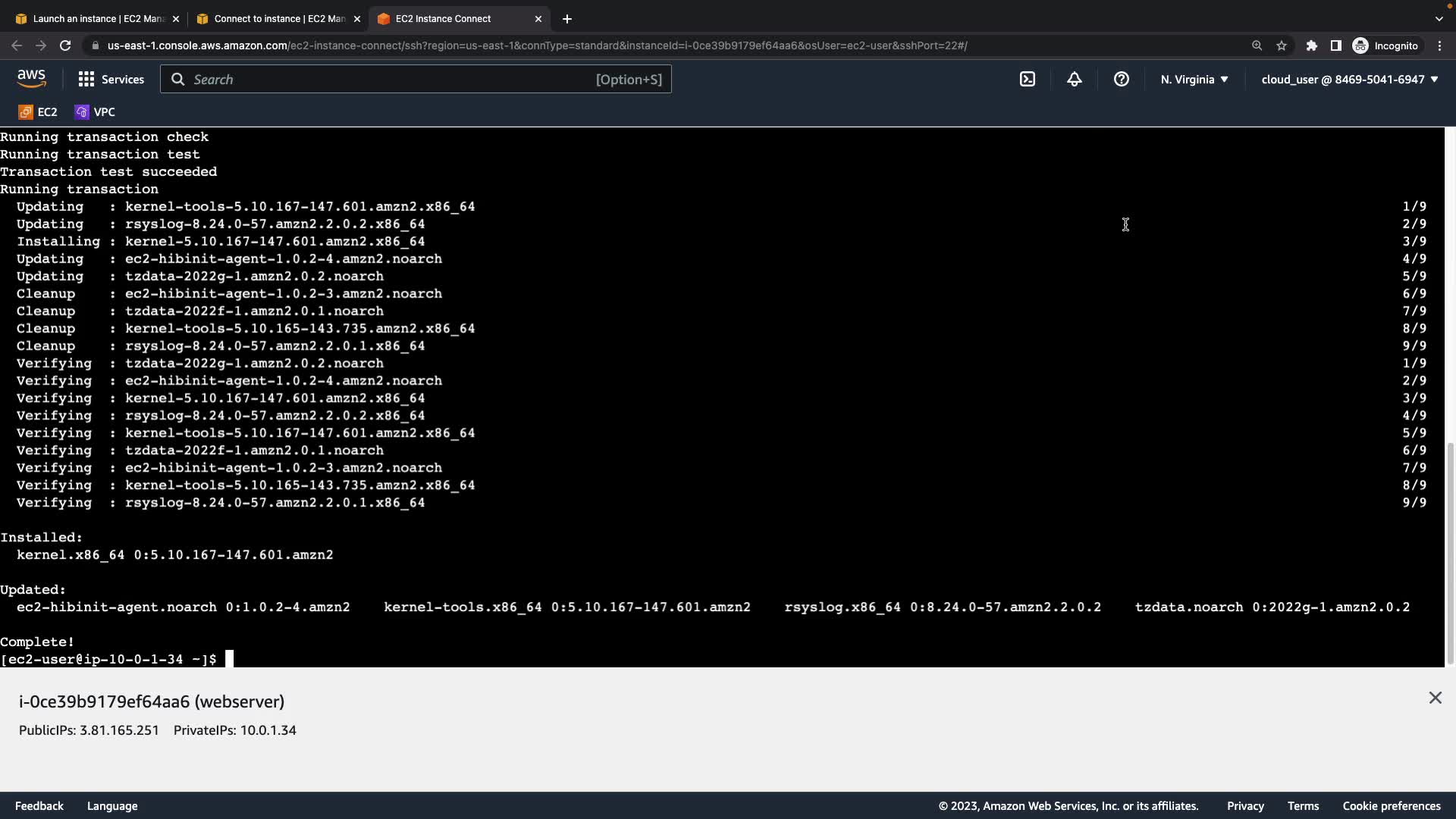The image size is (1456, 819).
Task: Open the tab search chevron
Action: coord(1439,18)
